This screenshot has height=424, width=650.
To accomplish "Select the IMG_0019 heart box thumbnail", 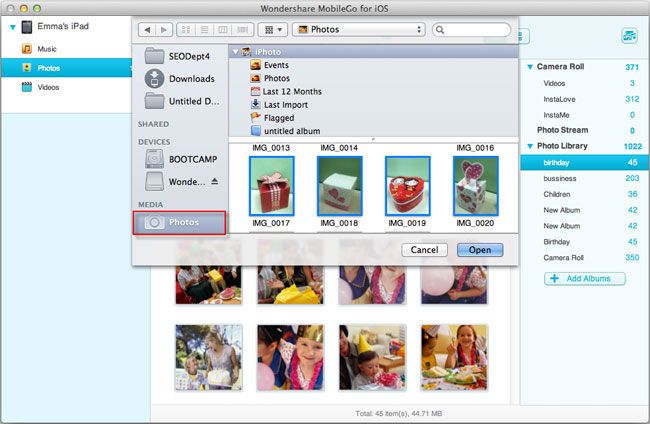I will 407,186.
